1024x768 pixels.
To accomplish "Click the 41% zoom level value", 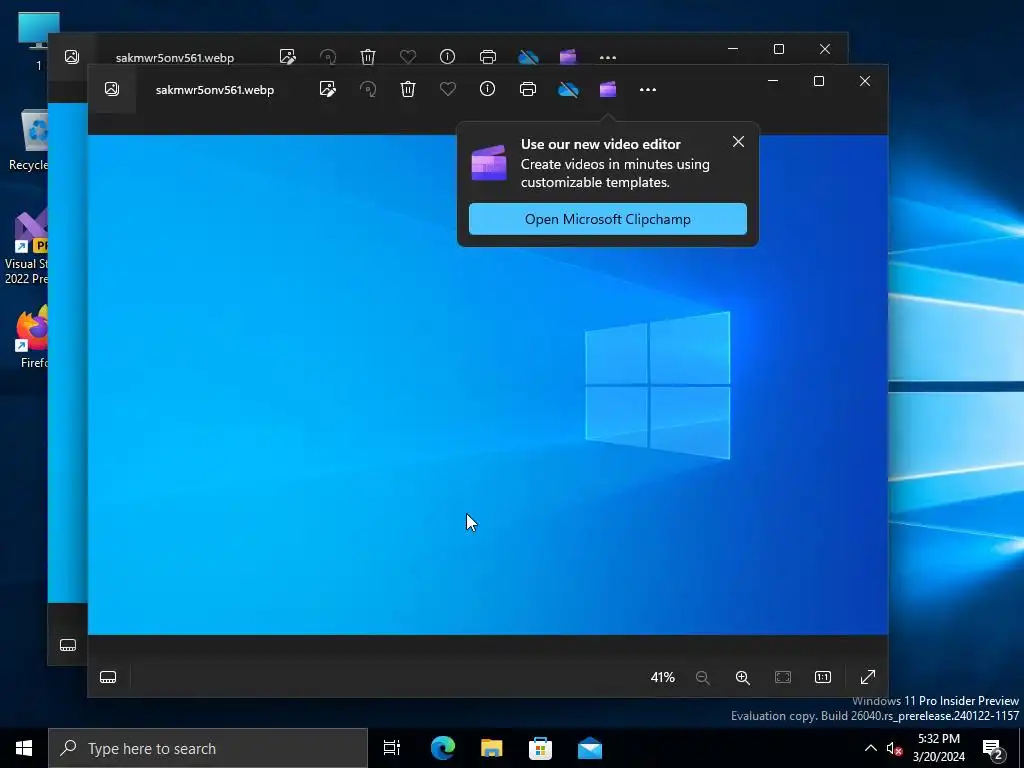I will pyautogui.click(x=663, y=677).
